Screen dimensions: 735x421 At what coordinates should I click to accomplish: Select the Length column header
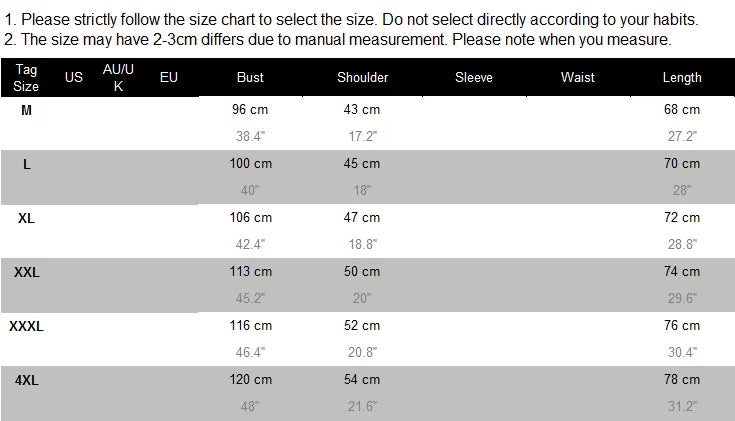pyautogui.click(x=682, y=78)
